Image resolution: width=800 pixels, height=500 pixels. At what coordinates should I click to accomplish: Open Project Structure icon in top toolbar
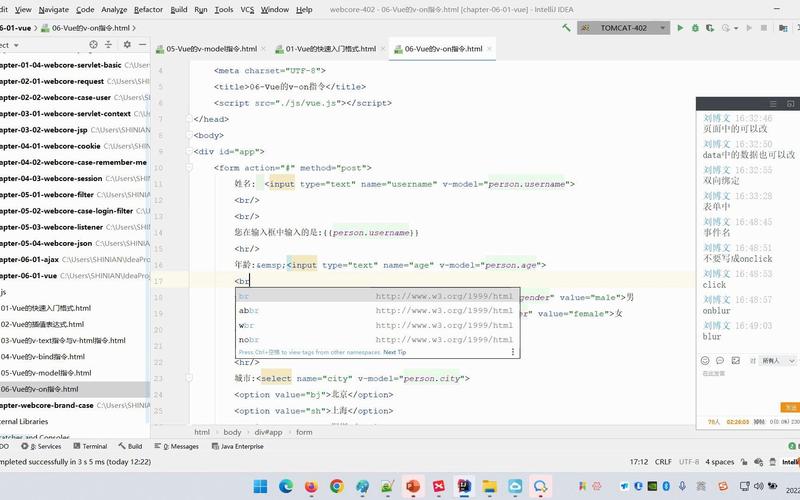(x=783, y=28)
